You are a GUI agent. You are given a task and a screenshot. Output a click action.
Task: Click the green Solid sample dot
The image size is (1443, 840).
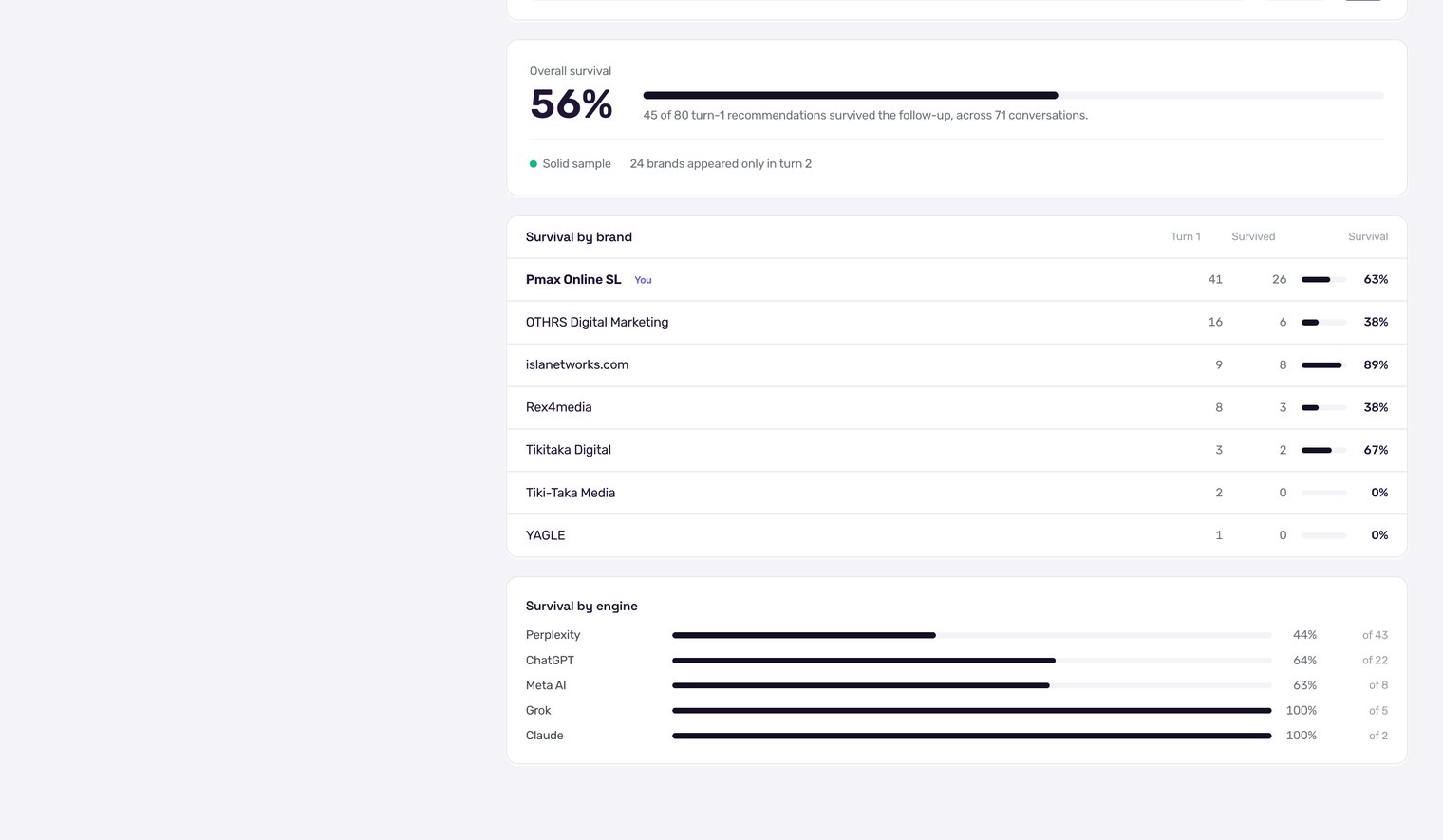tap(533, 164)
